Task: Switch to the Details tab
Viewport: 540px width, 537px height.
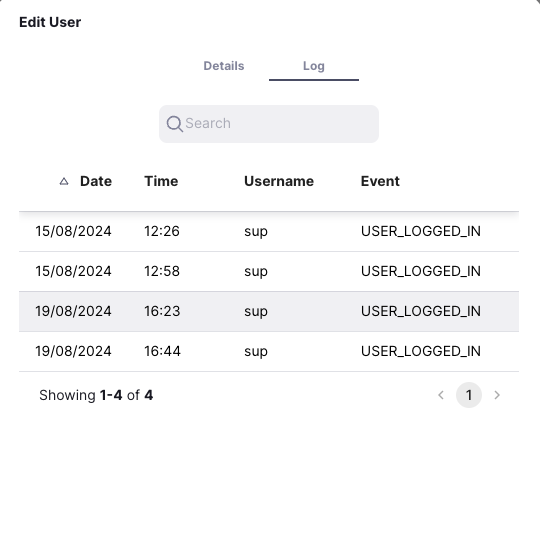Action: point(224,66)
